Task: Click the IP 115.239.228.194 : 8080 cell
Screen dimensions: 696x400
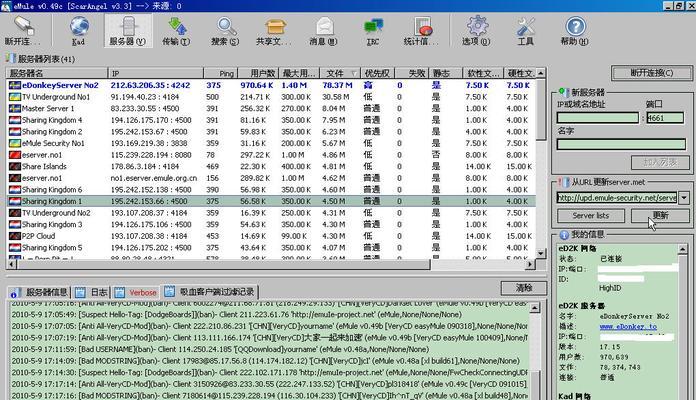Action: pyautogui.click(x=151, y=155)
